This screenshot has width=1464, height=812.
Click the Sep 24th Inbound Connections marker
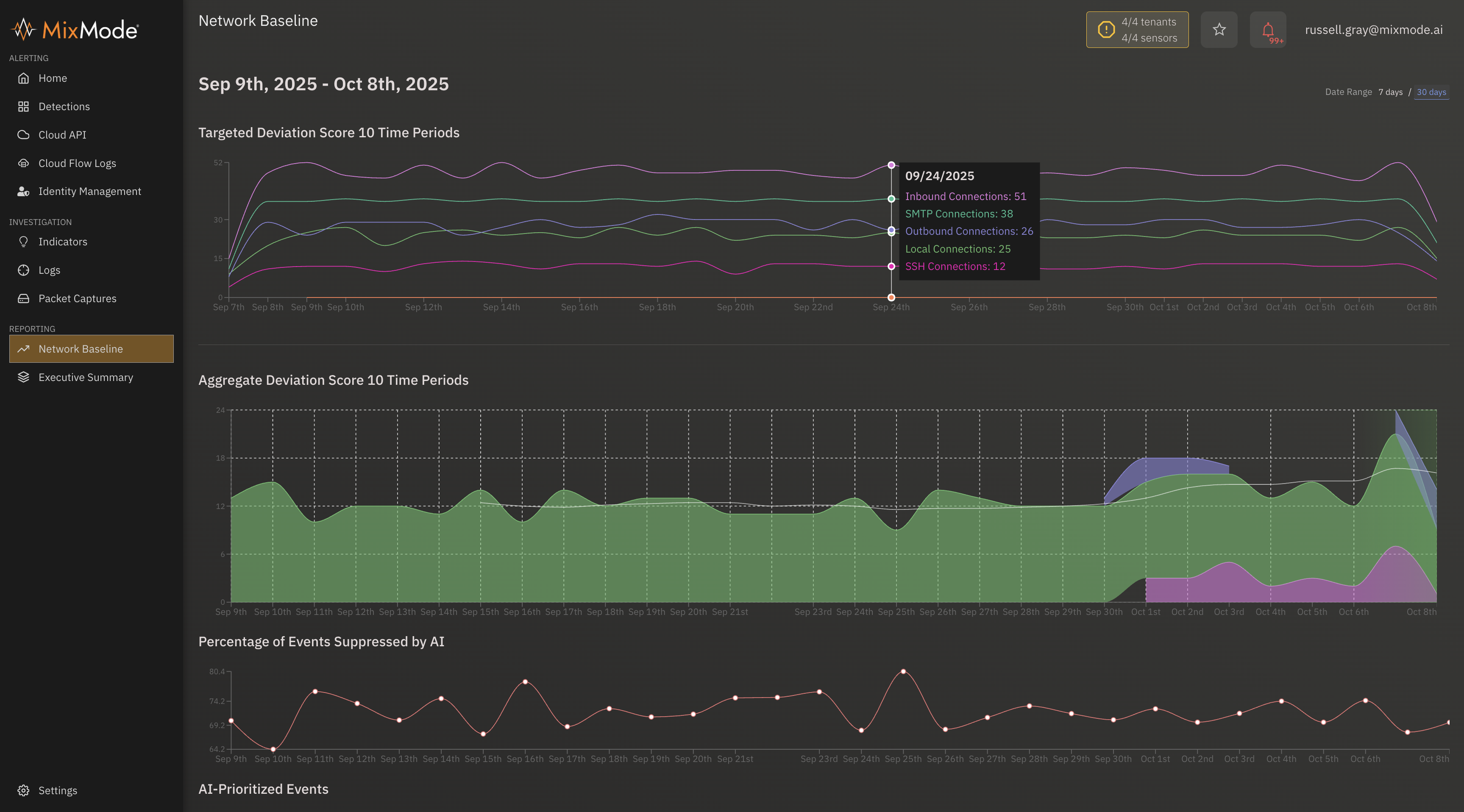click(x=891, y=165)
